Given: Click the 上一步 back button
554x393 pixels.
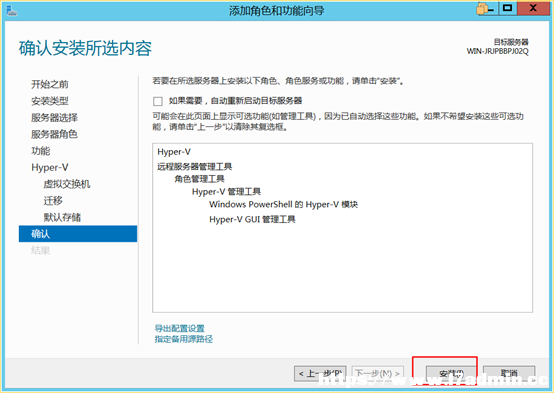Looking at the screenshot, I should 320,373.
